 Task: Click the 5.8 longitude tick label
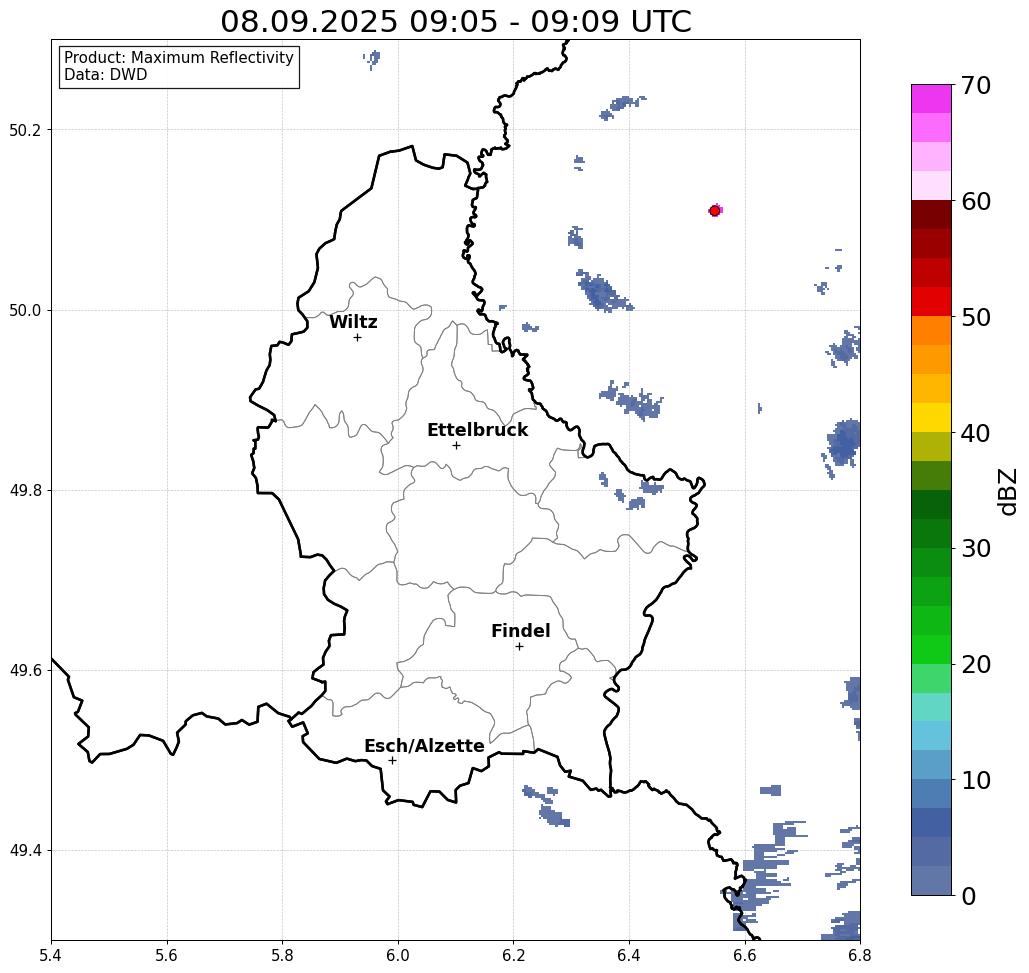pos(282,956)
